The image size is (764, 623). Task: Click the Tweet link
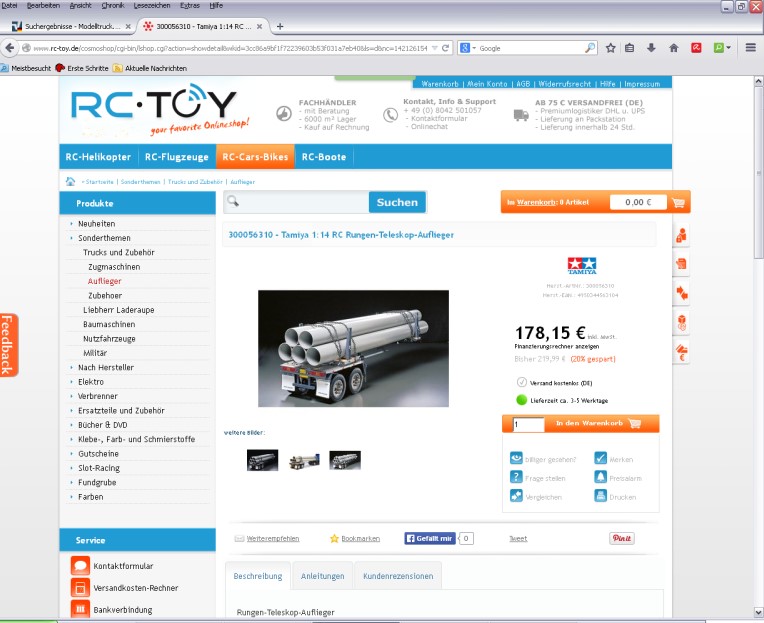click(x=518, y=538)
